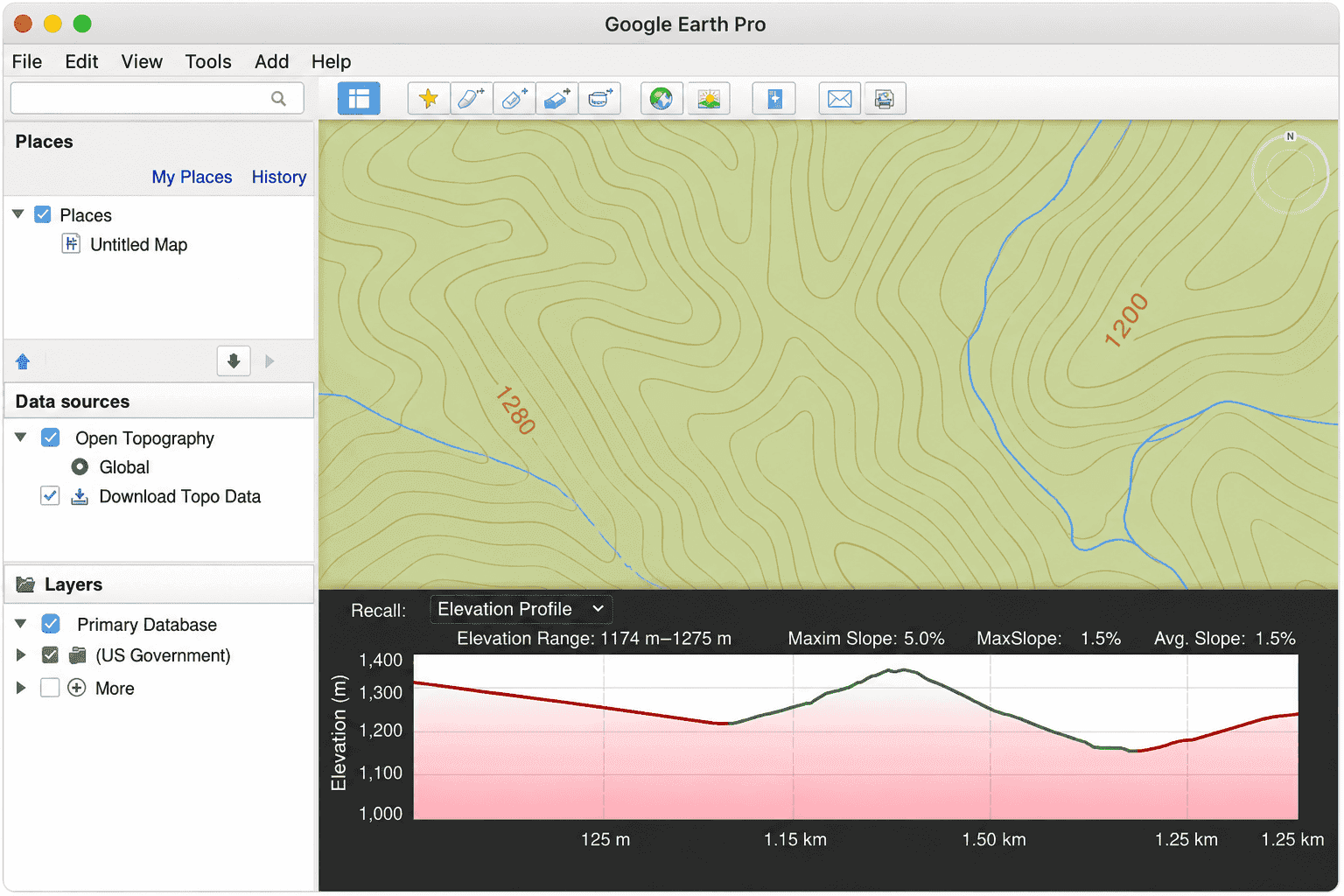
Task: Enable the More layers checkbox
Action: [x=50, y=688]
